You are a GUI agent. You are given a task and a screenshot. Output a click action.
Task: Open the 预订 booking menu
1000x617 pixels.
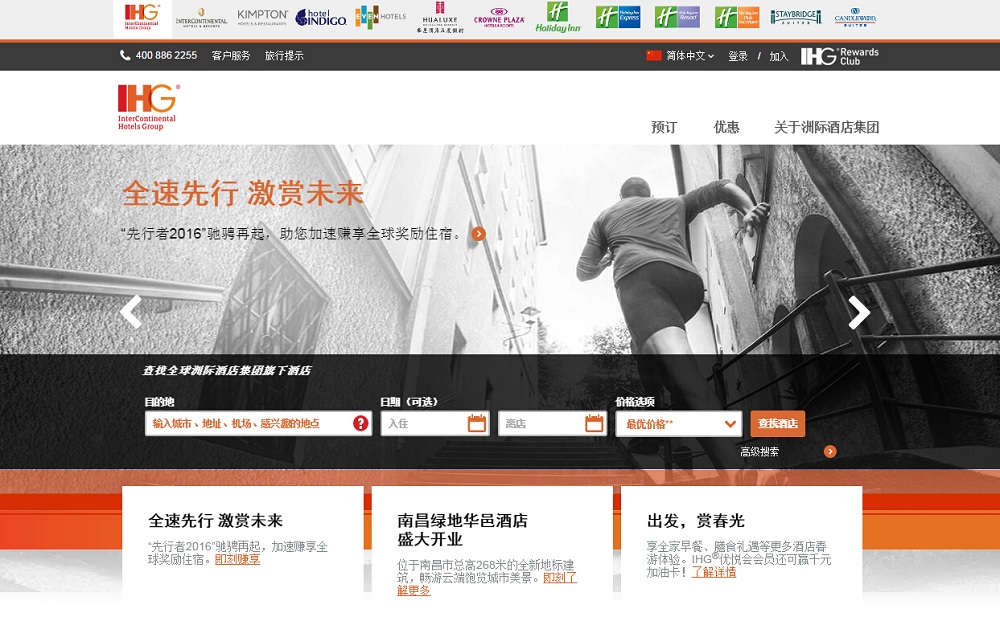pyautogui.click(x=664, y=127)
